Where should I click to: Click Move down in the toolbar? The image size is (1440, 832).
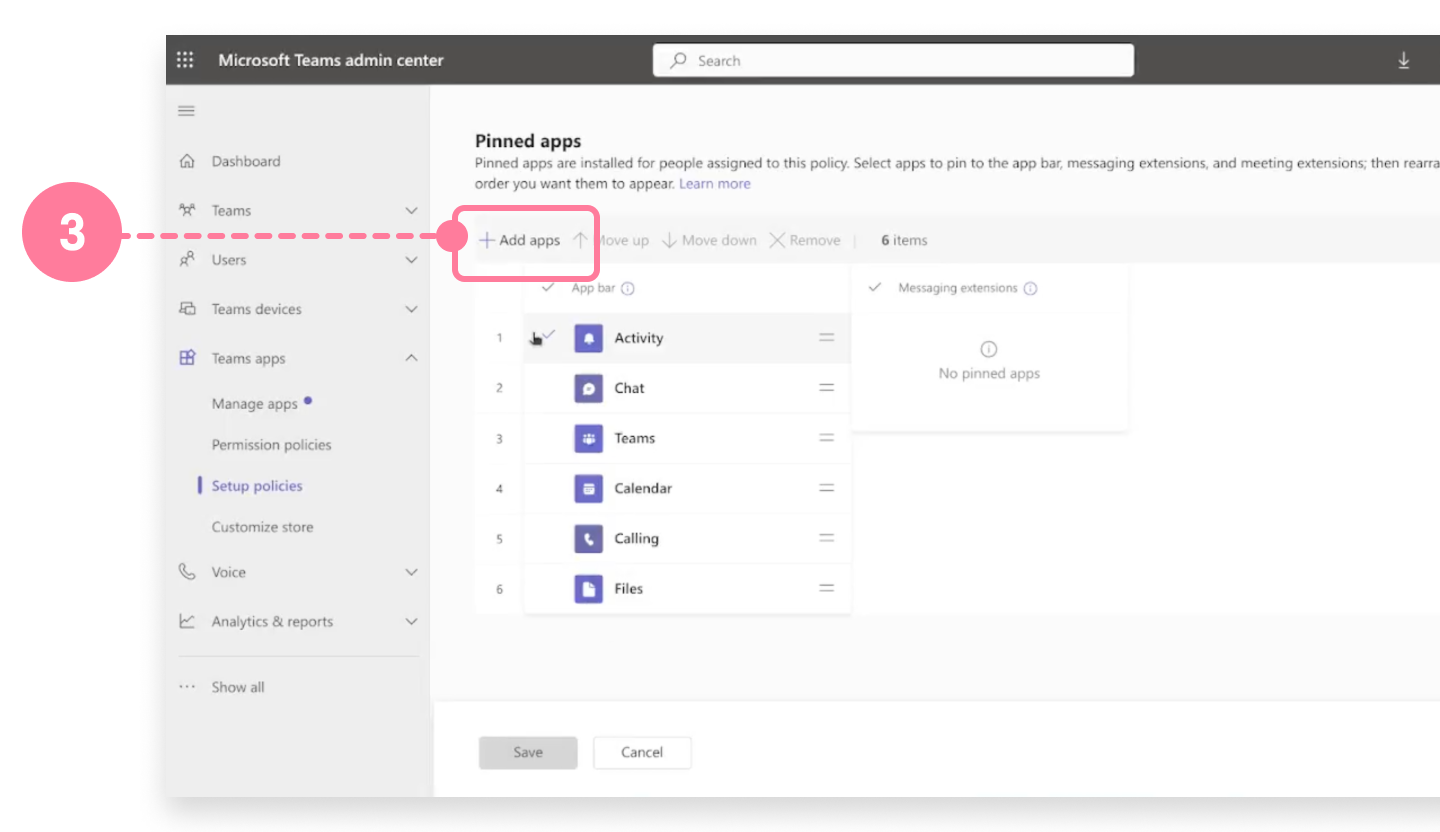pos(709,240)
